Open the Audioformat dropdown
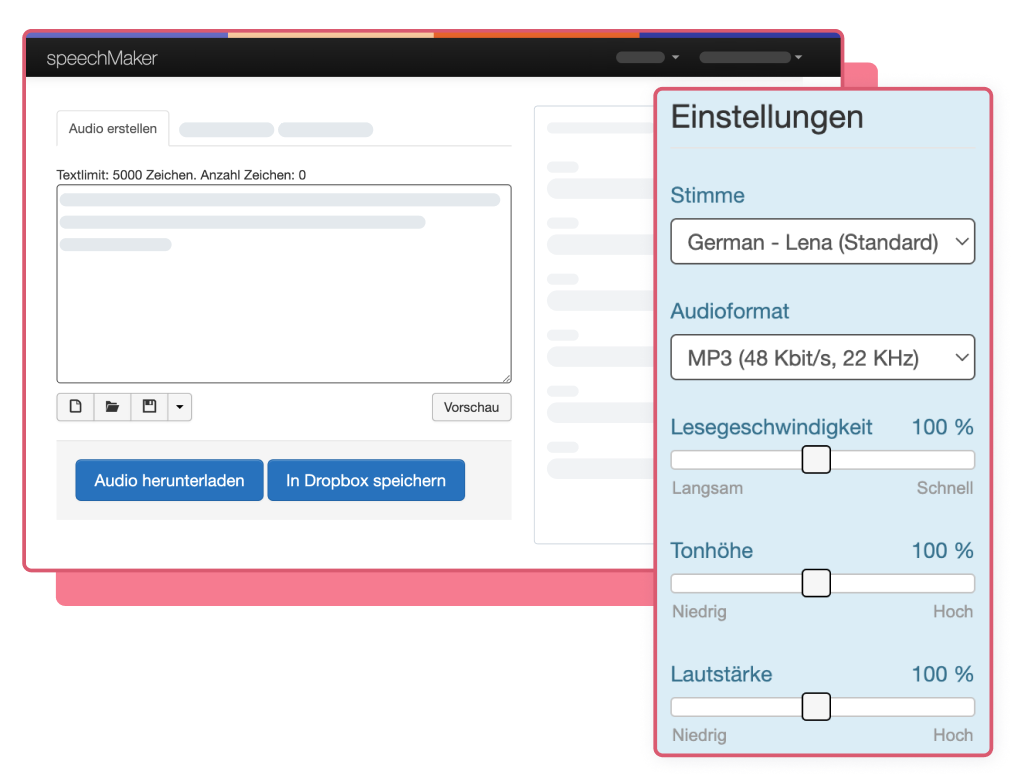1014x776 pixels. (x=822, y=358)
